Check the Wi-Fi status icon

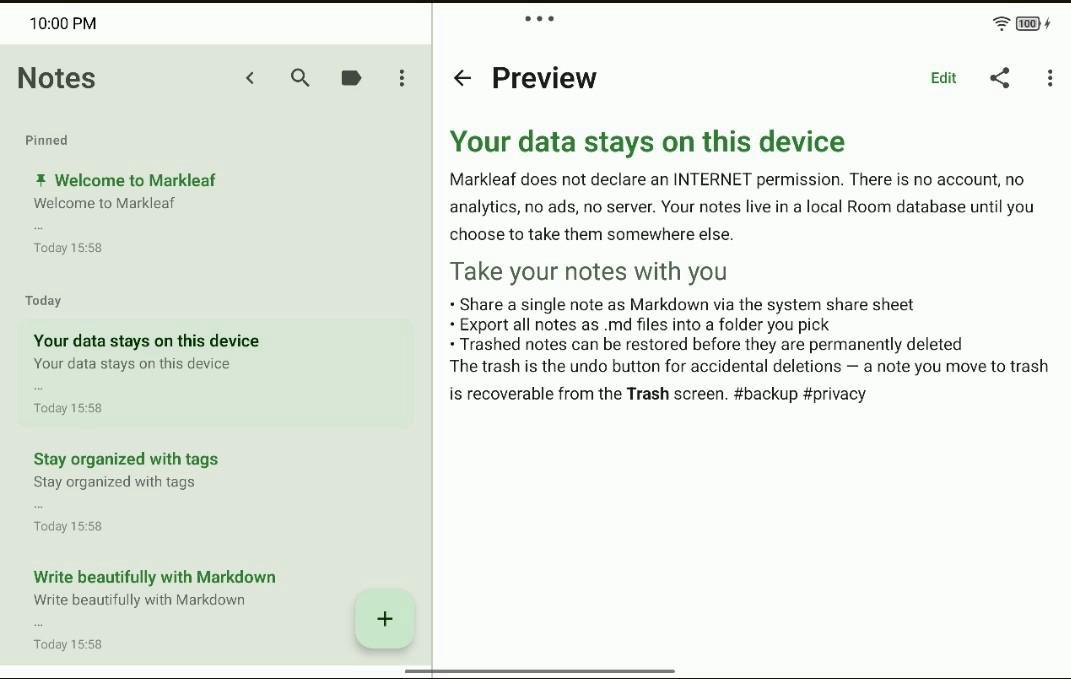pos(1001,24)
